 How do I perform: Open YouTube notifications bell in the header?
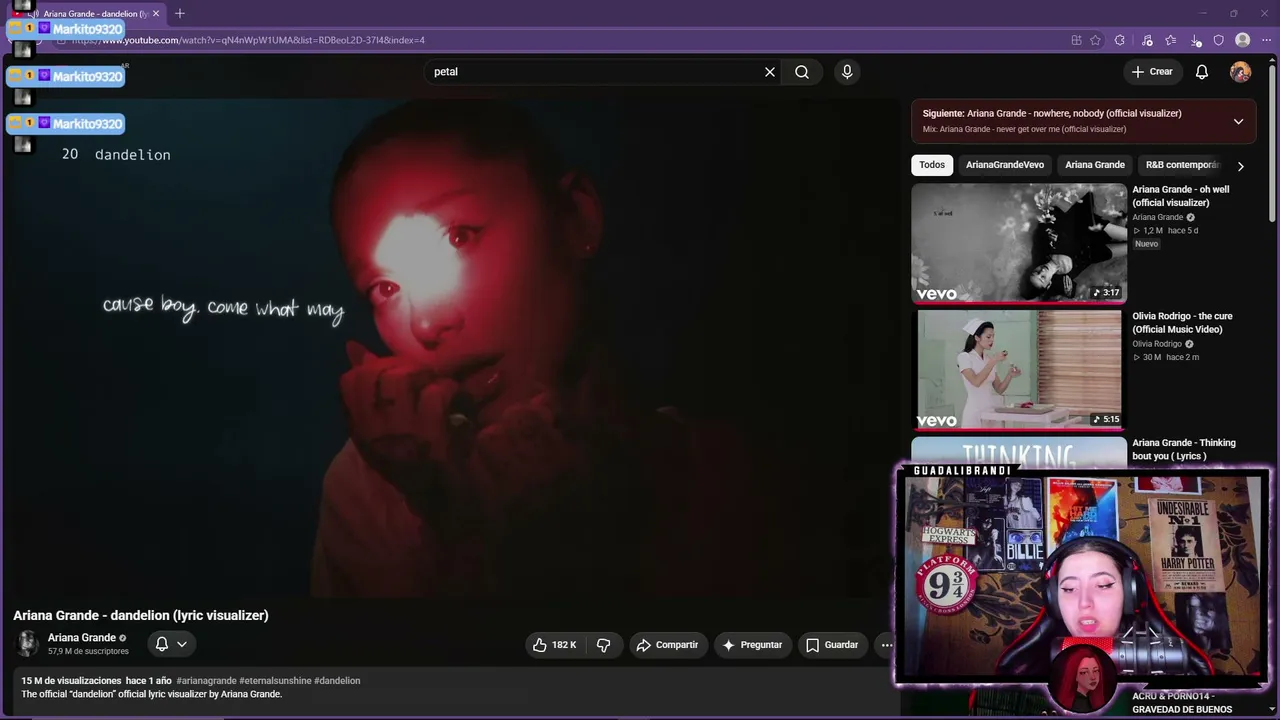tap(1202, 72)
